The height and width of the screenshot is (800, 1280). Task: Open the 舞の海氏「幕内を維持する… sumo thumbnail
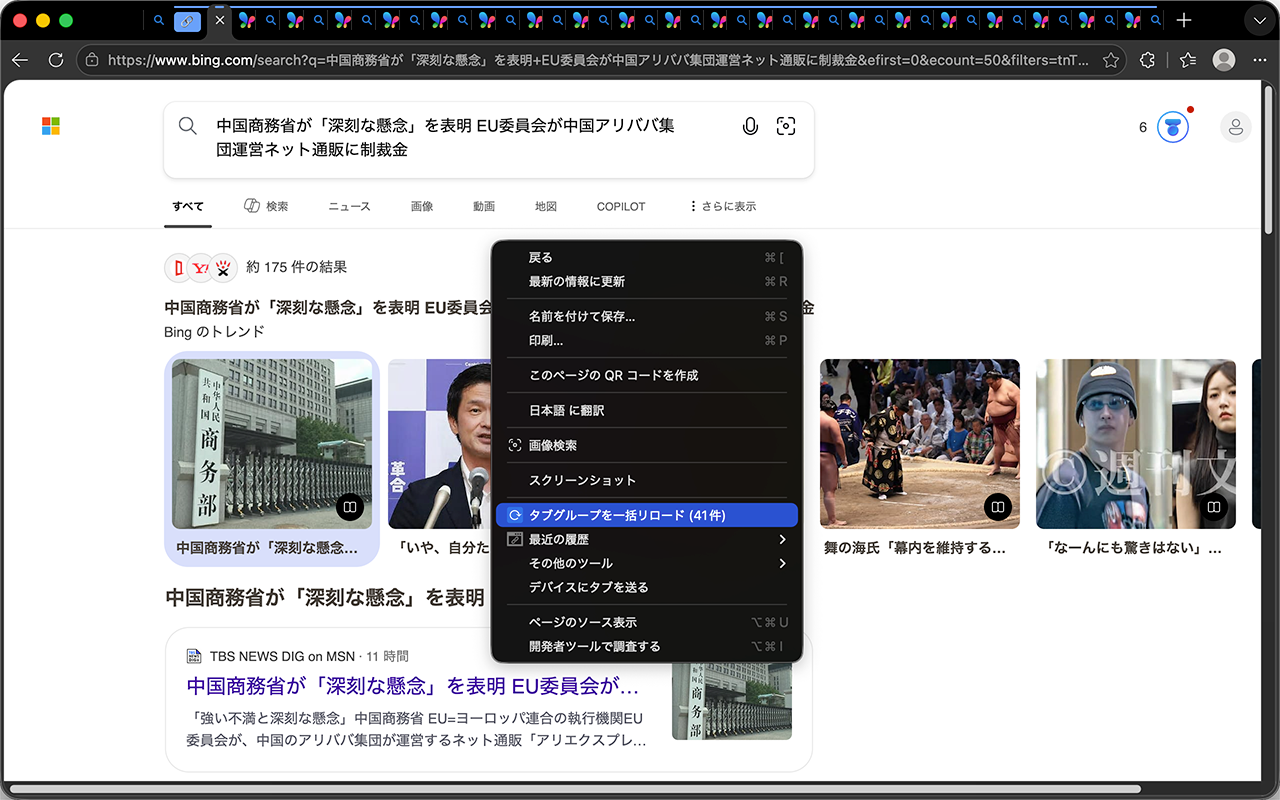[x=920, y=444]
